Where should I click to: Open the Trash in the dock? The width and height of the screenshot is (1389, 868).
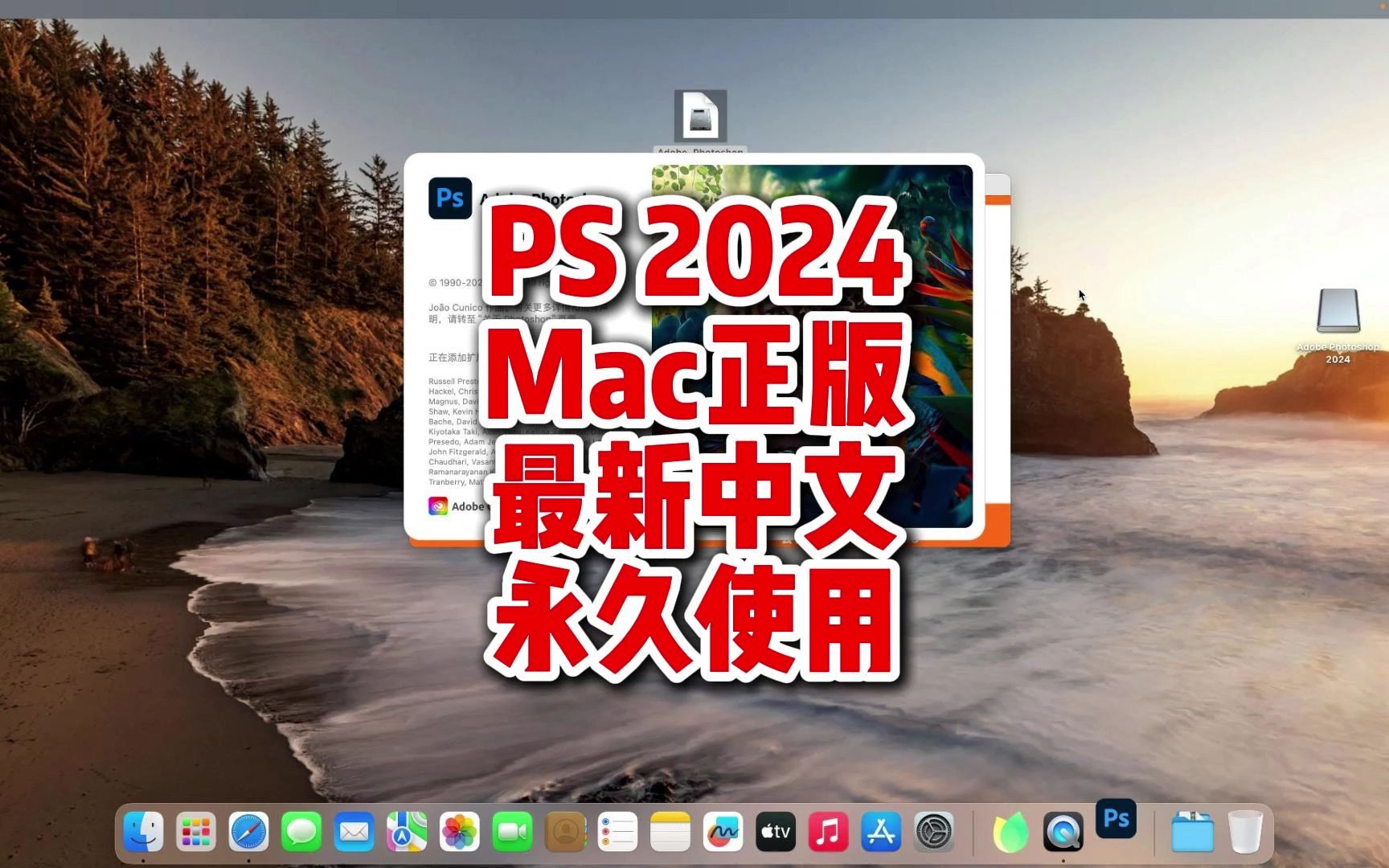coord(1245,832)
